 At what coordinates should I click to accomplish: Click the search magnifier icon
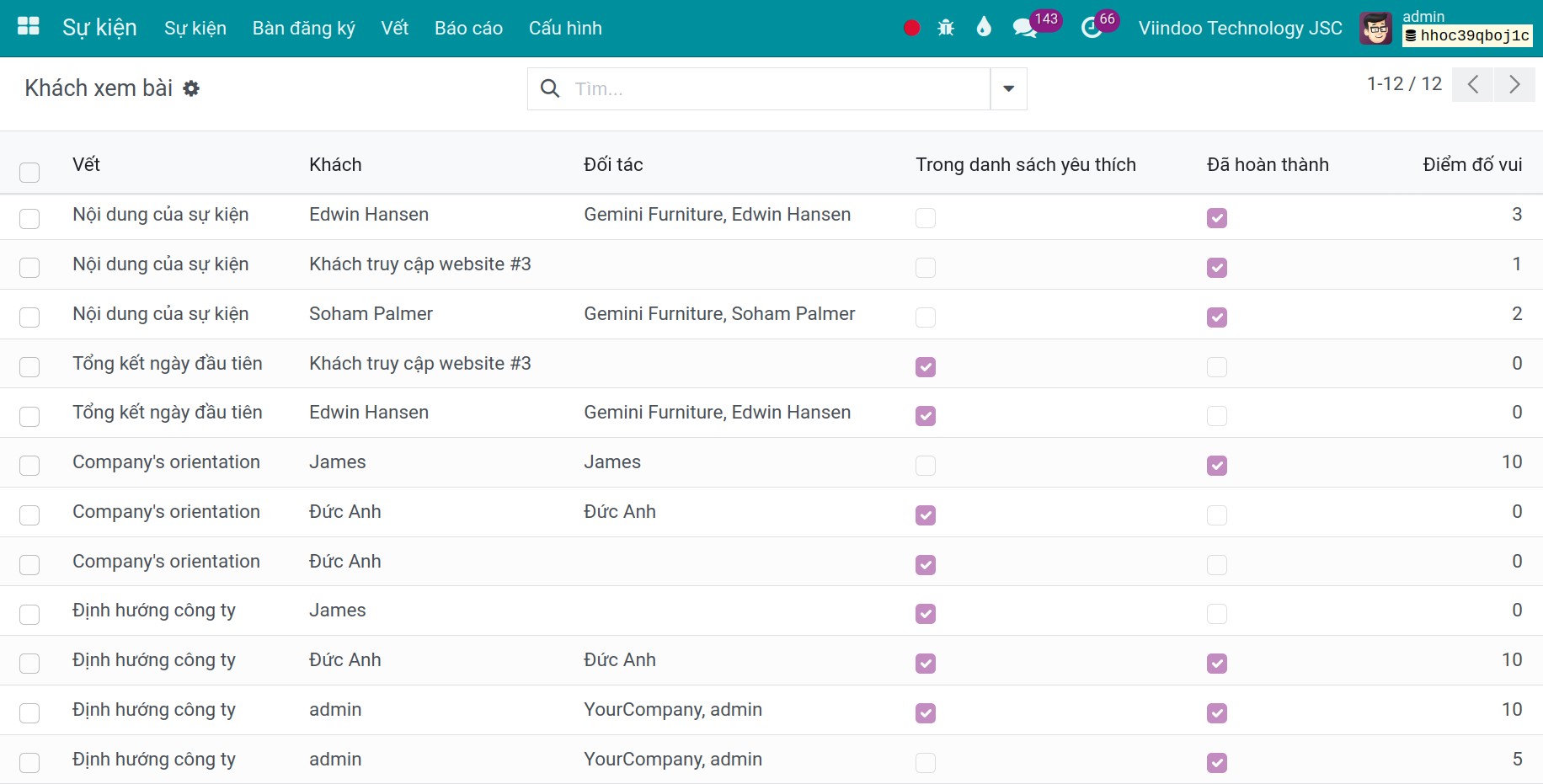(x=549, y=88)
